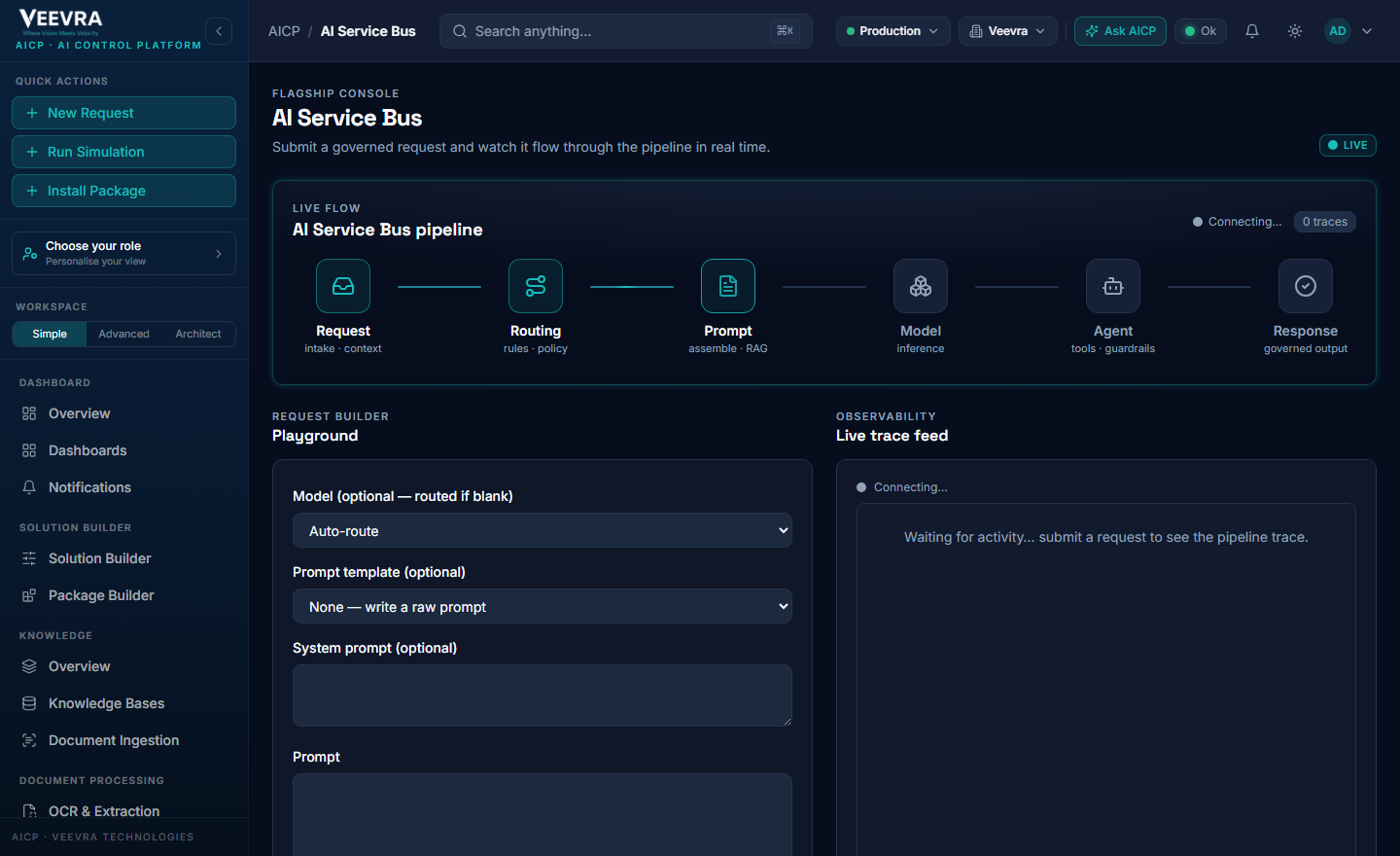Navigate to Solution Builder
This screenshot has width=1400, height=856.
123,558
